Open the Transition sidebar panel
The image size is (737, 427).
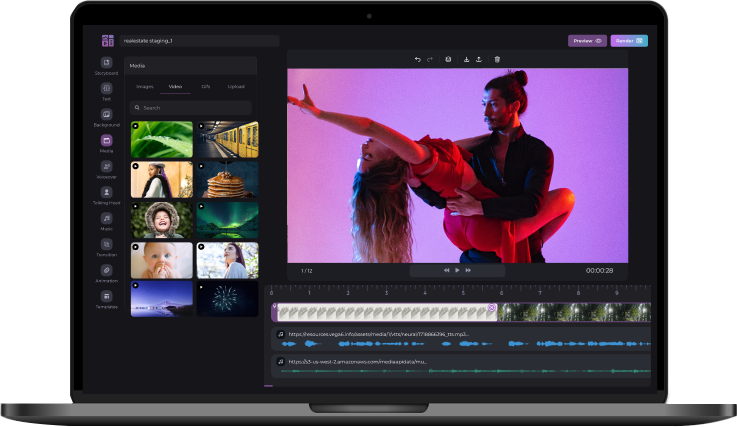pos(106,244)
